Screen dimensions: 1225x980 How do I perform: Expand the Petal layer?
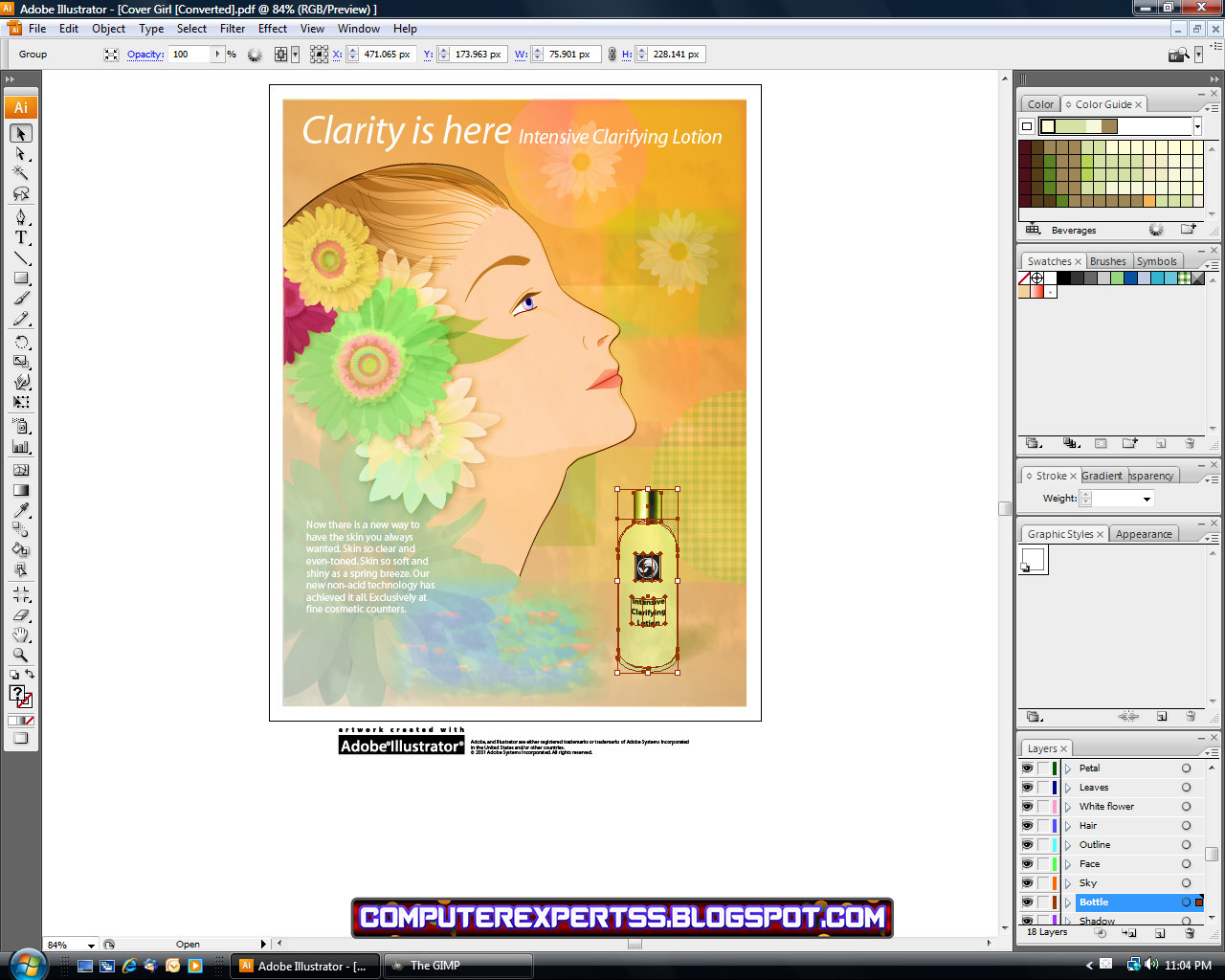click(1068, 768)
